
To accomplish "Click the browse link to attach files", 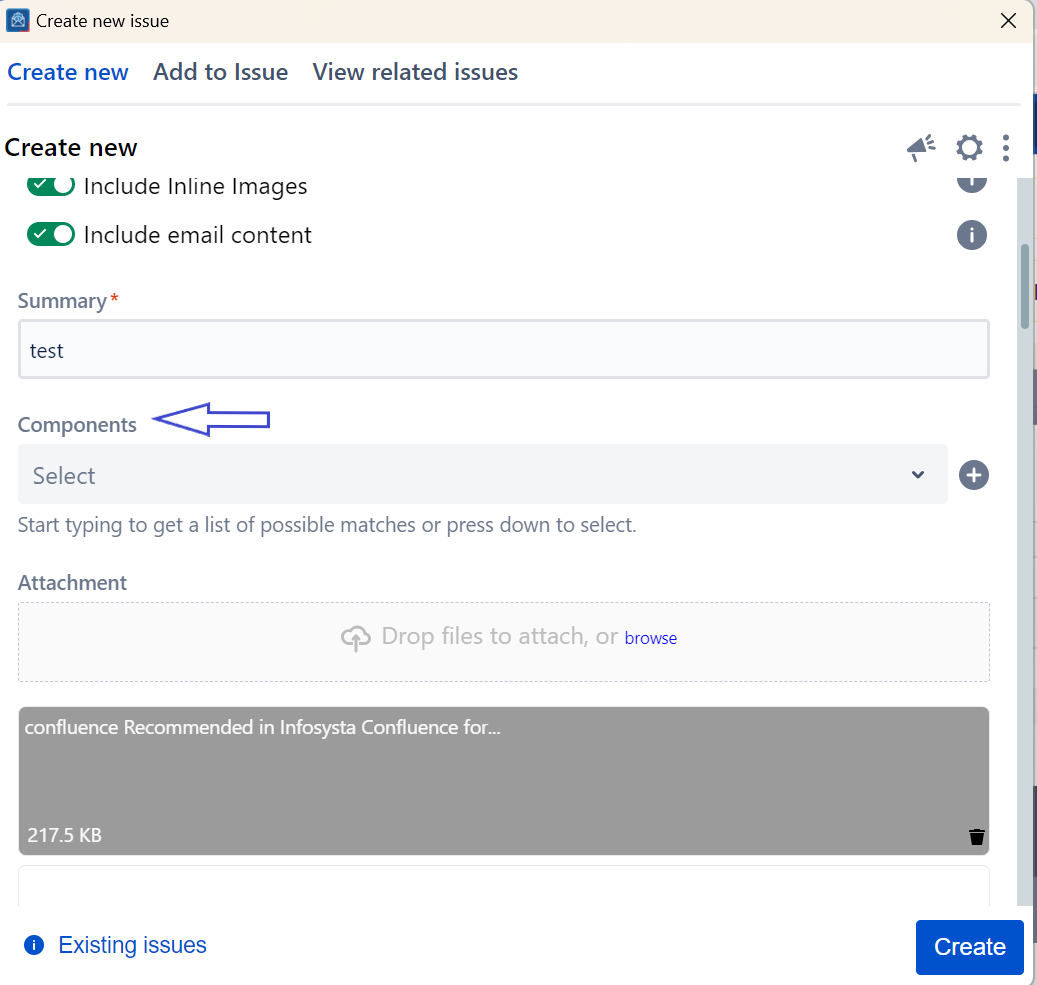I will click(x=650, y=638).
